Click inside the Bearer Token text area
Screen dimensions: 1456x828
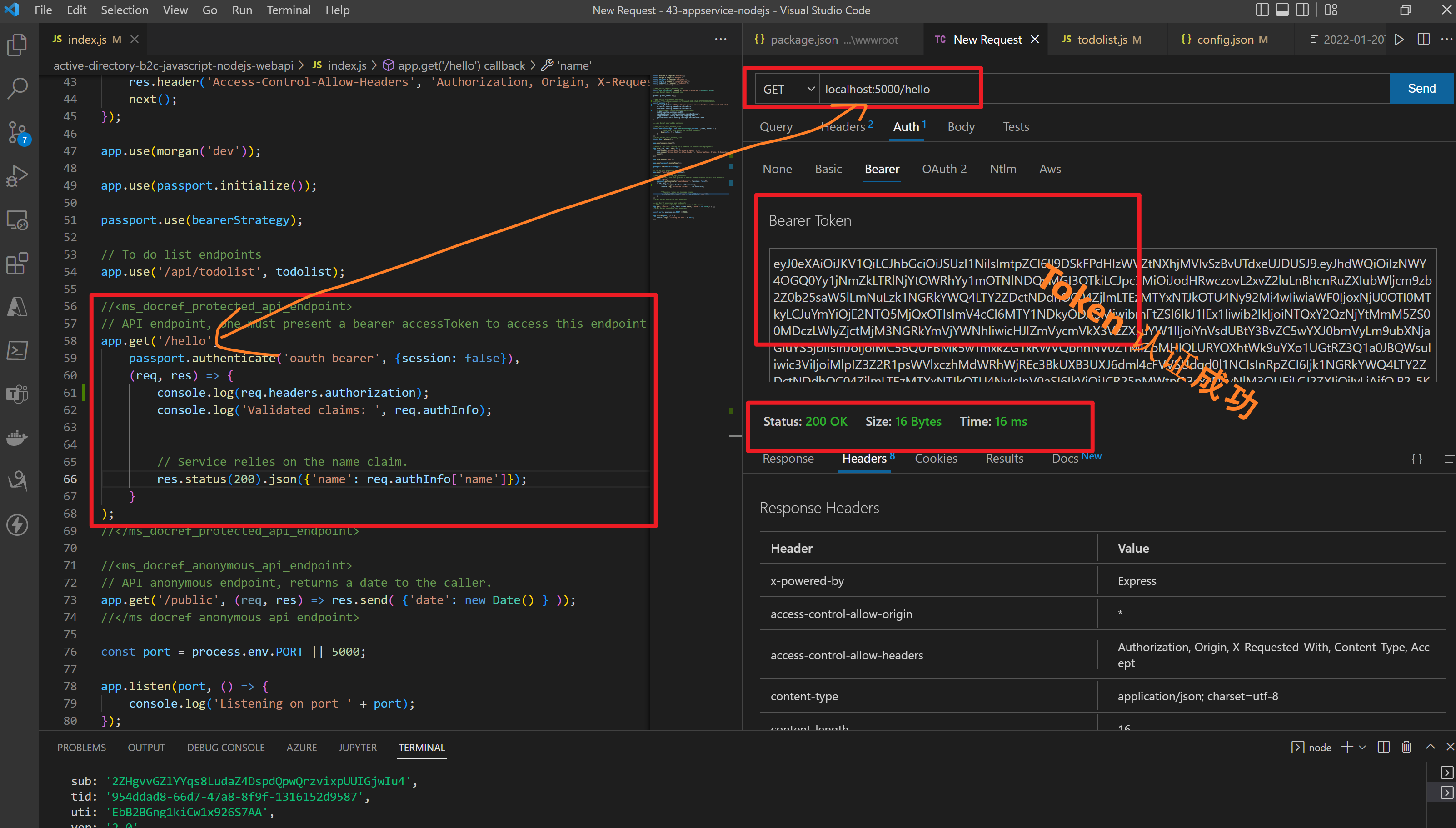(1102, 315)
